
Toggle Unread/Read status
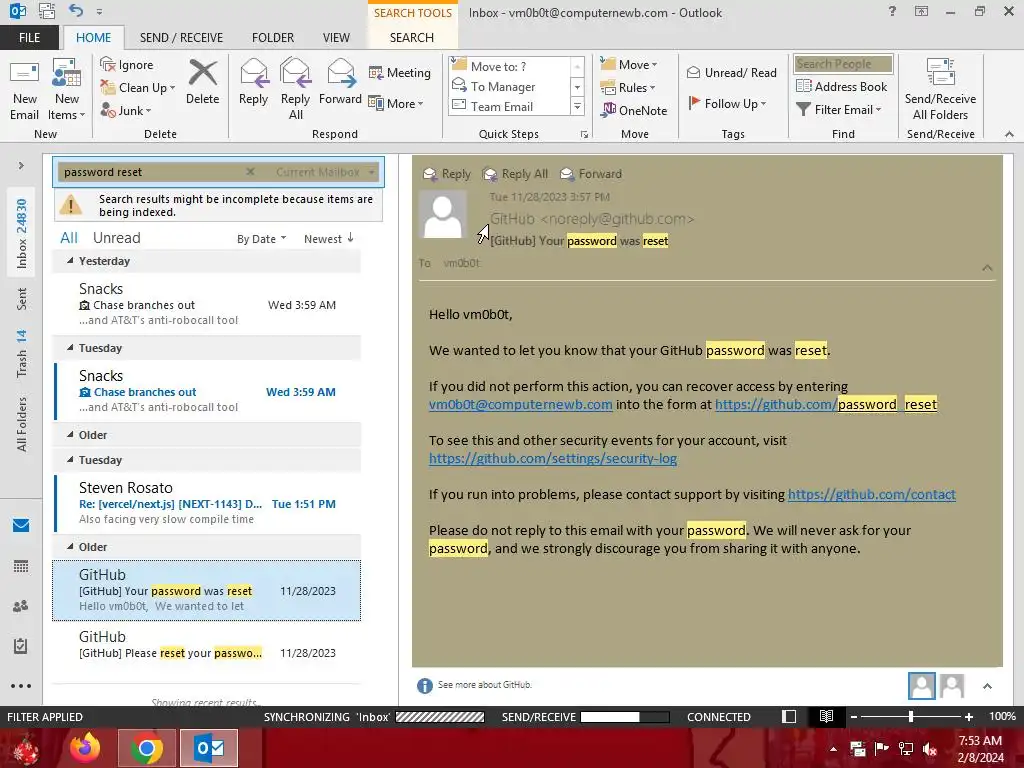coord(732,72)
